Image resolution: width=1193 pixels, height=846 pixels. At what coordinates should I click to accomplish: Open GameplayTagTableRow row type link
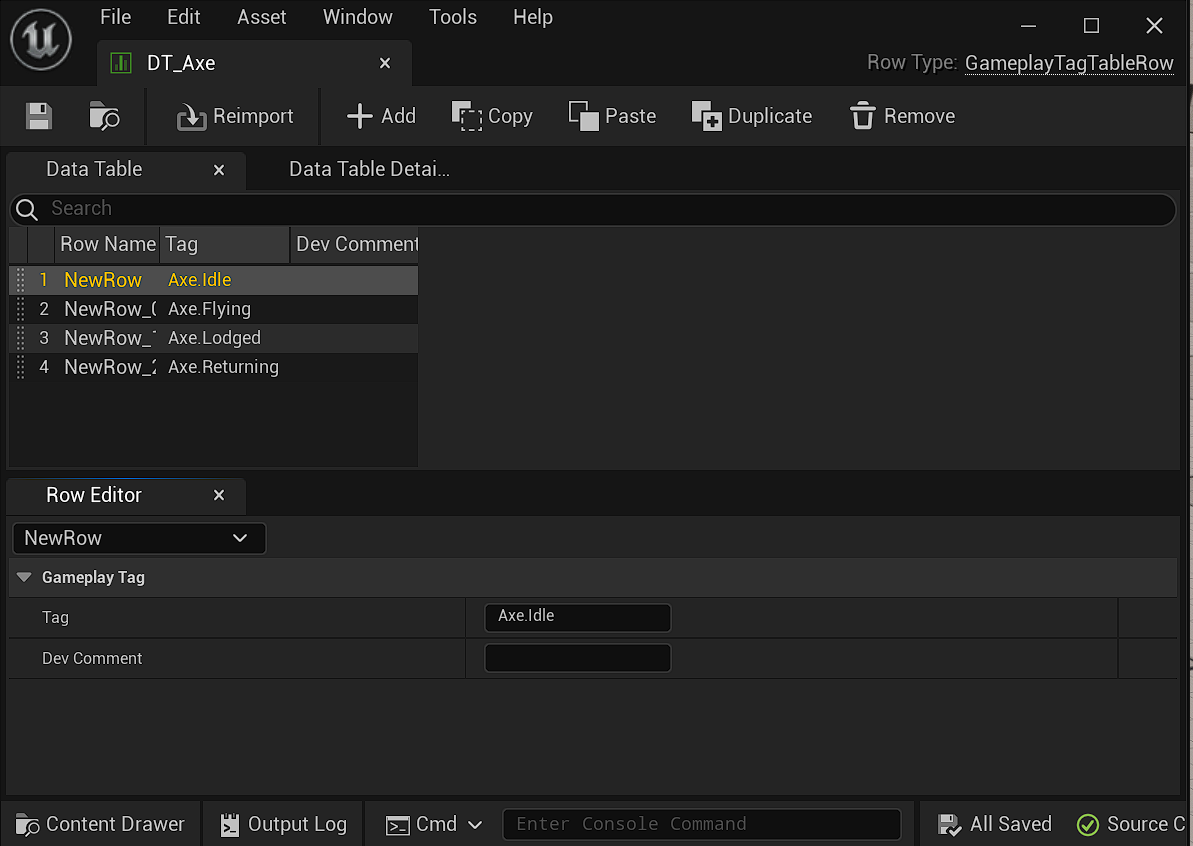coord(1069,63)
